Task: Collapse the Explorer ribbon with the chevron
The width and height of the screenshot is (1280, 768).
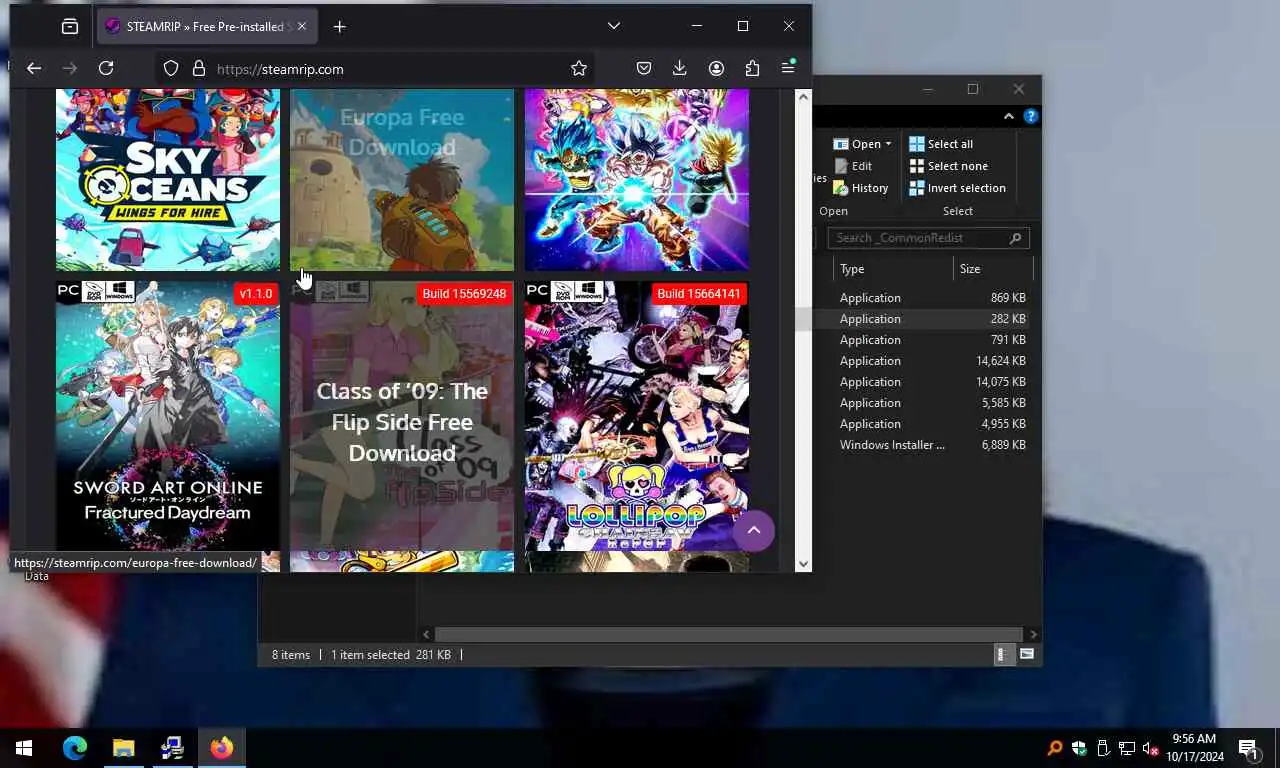Action: 1009,117
